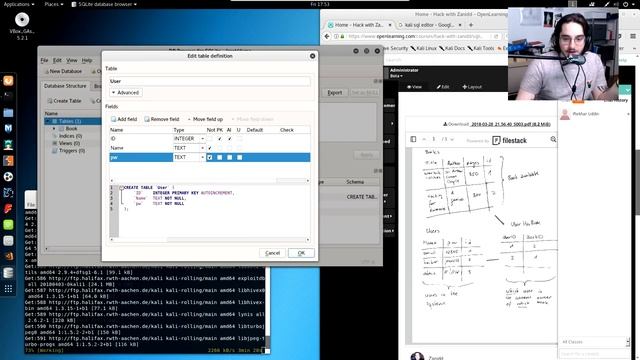This screenshot has height=360, width=640.
Task: Click the Export button behind the dialog
Action: coord(335,93)
